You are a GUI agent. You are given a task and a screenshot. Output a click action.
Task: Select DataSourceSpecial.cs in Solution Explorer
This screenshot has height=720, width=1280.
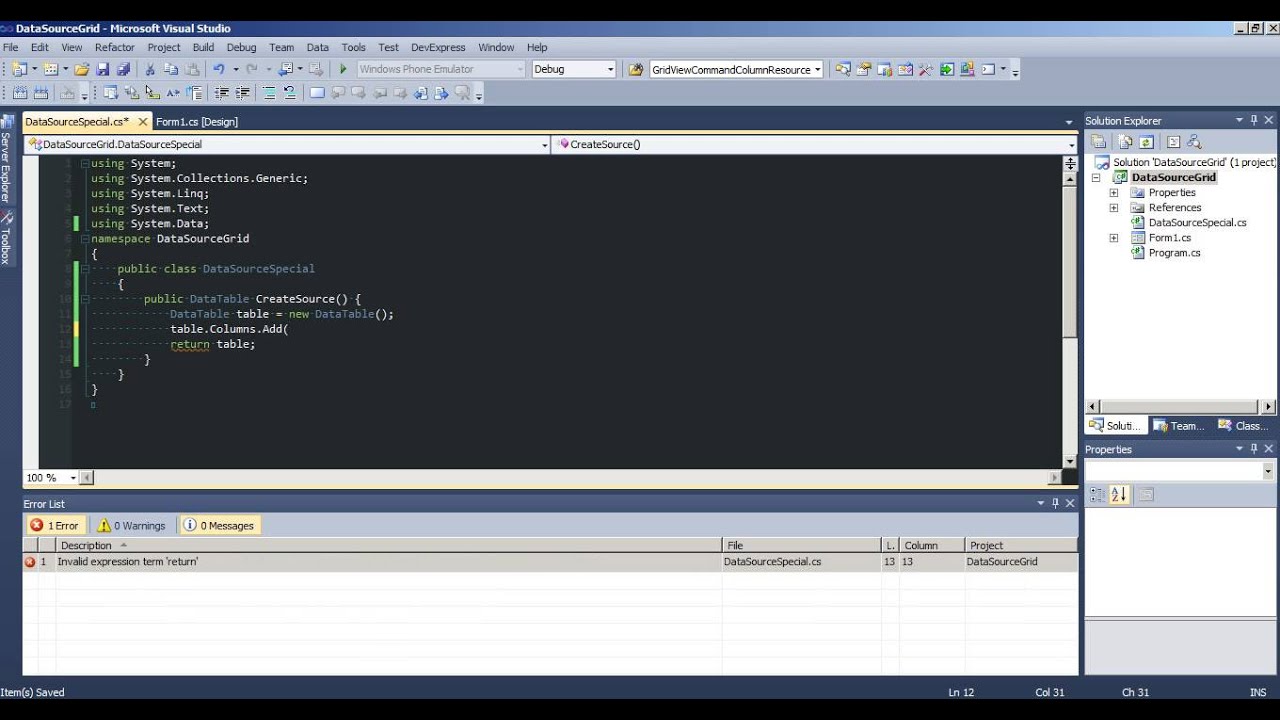(x=1197, y=222)
